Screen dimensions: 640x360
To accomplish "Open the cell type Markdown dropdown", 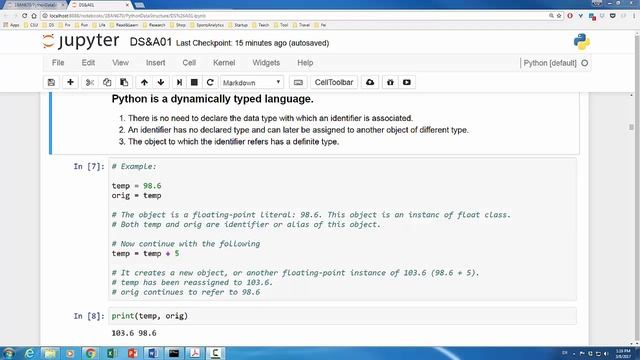I will (x=252, y=82).
